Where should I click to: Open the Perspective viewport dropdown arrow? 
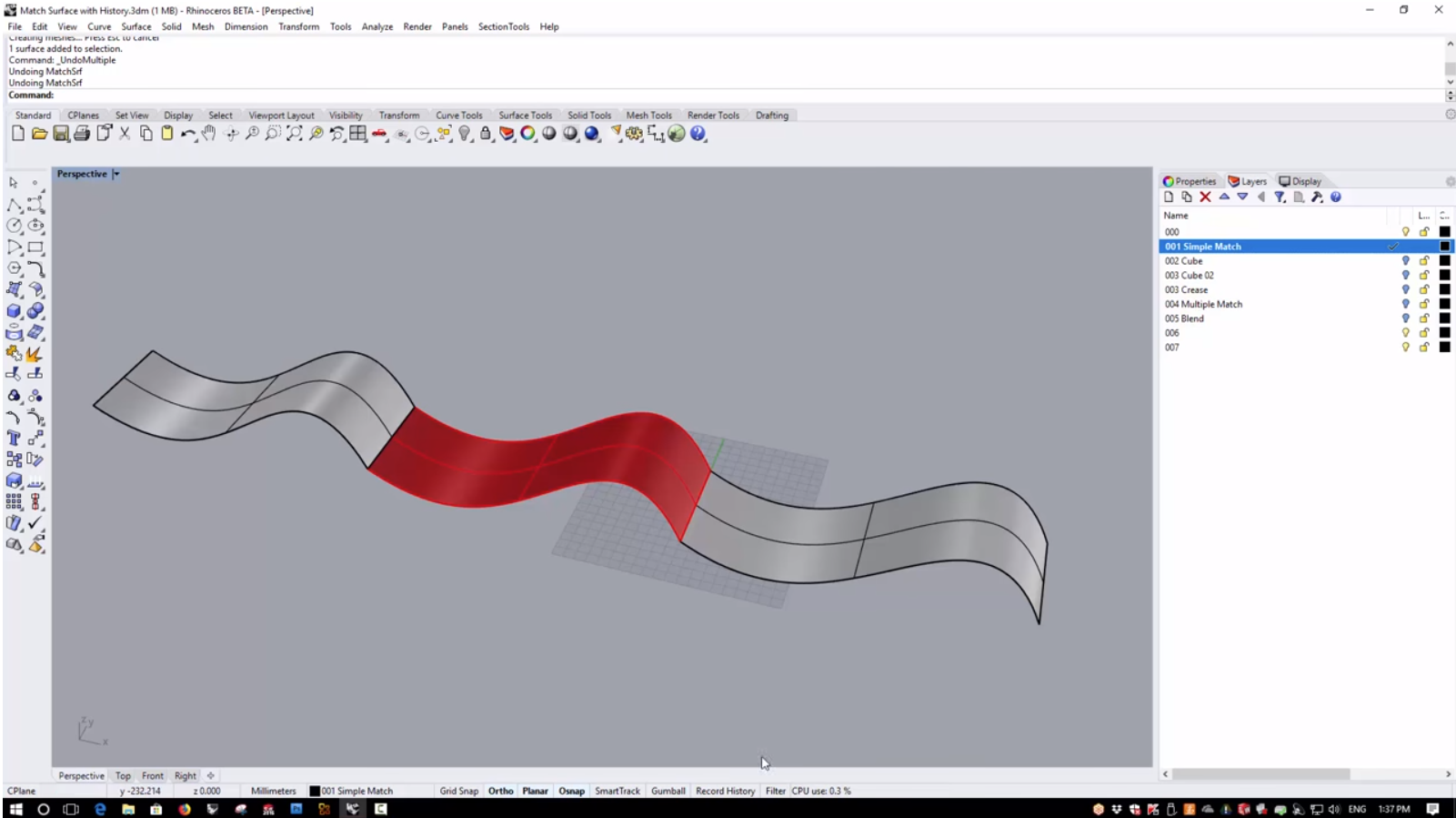116,174
